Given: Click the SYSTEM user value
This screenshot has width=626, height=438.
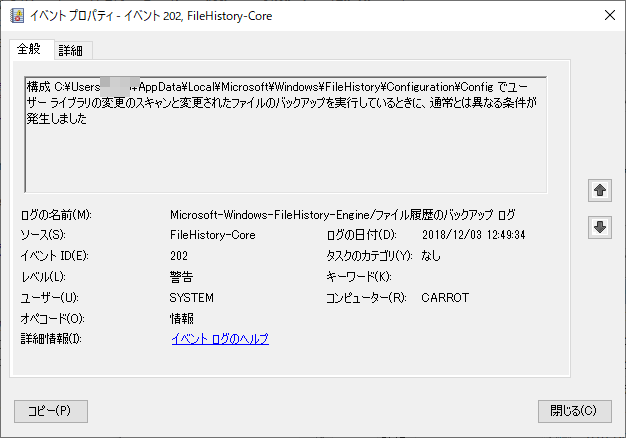Looking at the screenshot, I should click(x=192, y=298).
